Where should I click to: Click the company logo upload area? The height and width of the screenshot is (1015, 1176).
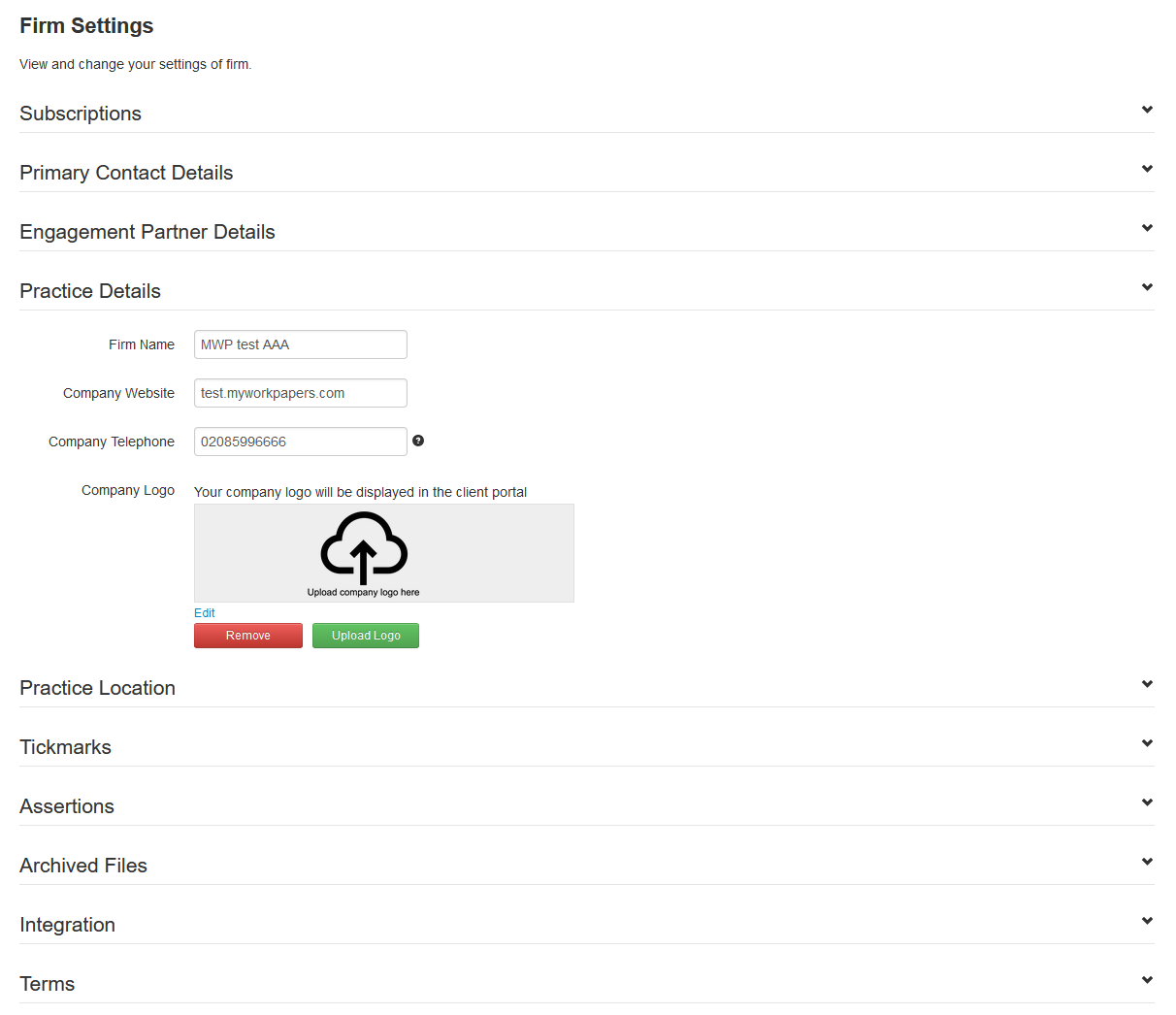point(384,552)
